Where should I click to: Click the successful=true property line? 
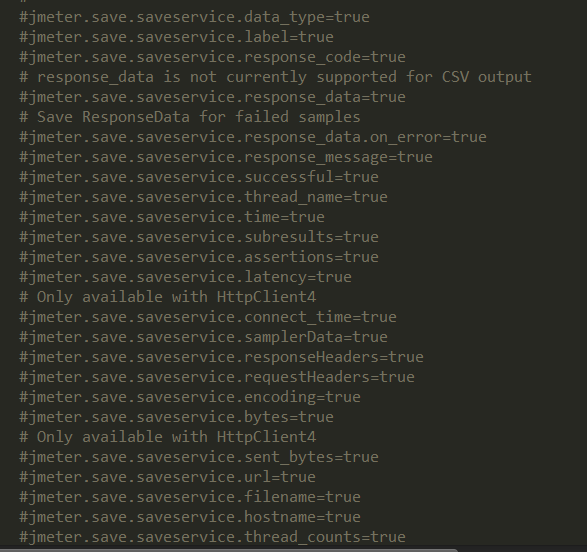(199, 177)
